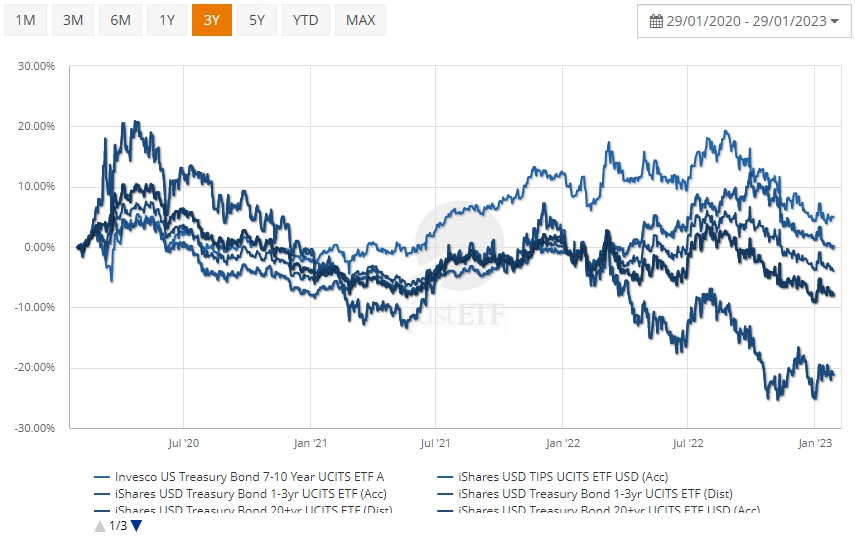The width and height of the screenshot is (855, 539).
Task: Toggle iShares Treasury Bond 20+yr (Dist) series label
Action: pyautogui.click(x=253, y=511)
